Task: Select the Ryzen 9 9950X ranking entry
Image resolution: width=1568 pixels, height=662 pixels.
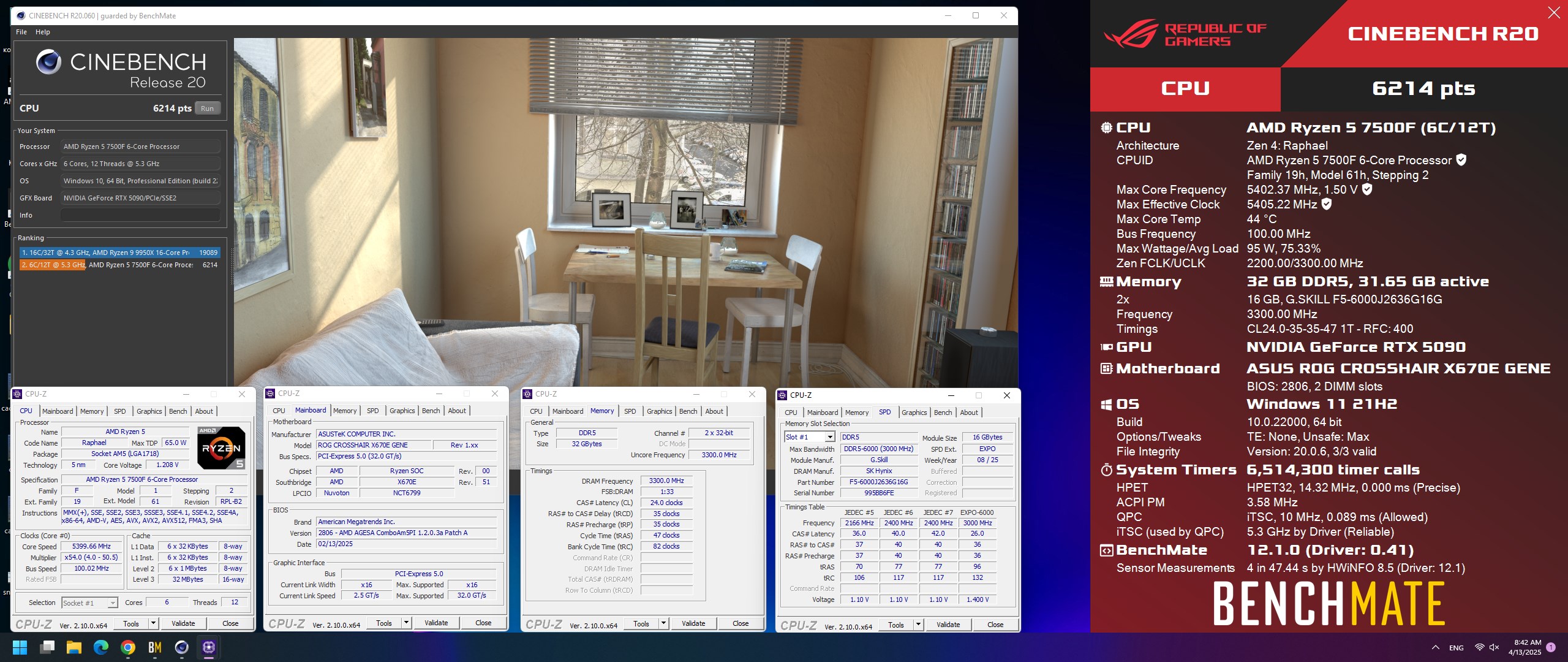Action: click(x=119, y=253)
